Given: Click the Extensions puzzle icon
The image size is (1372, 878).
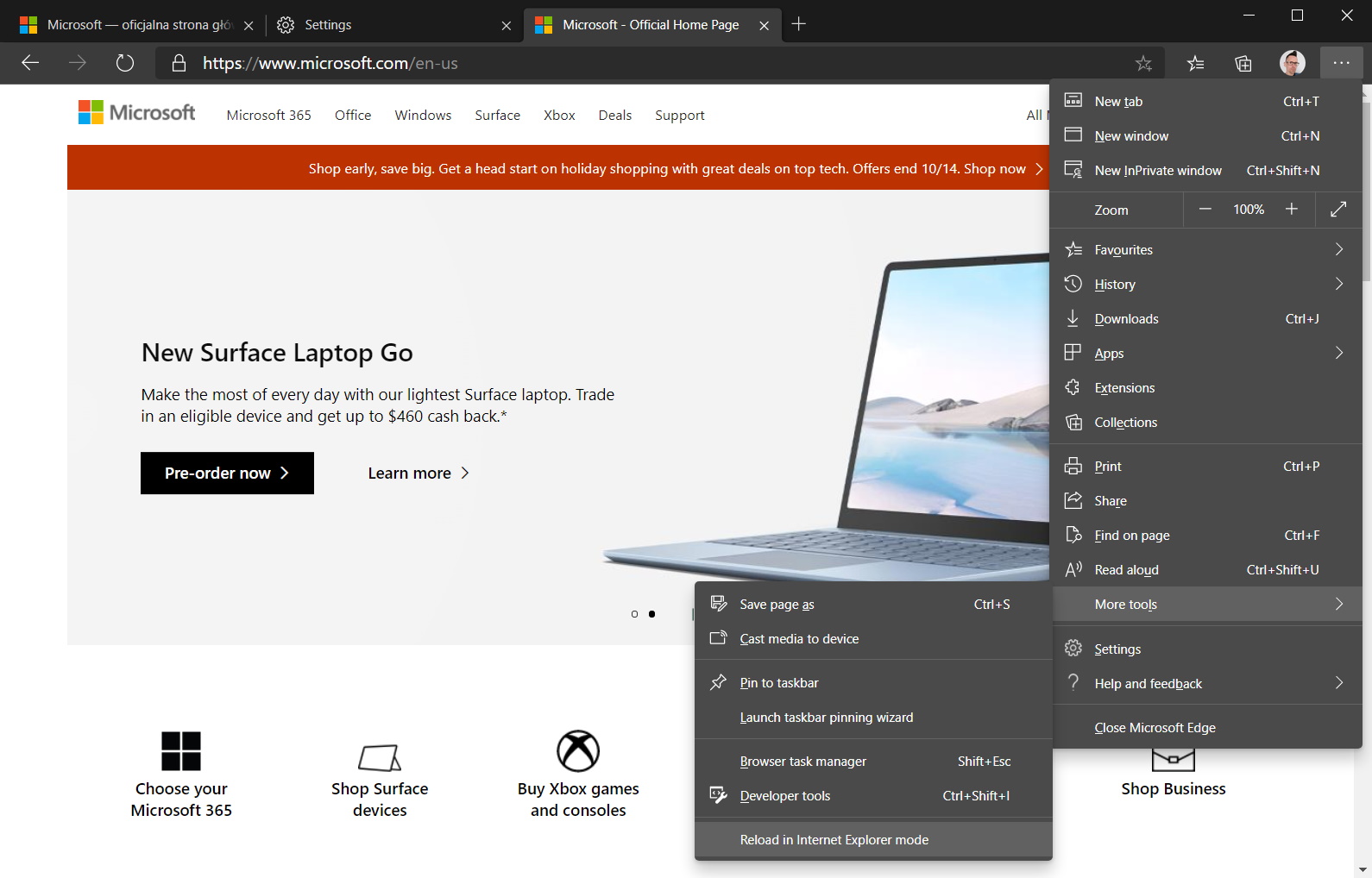Looking at the screenshot, I should click(1073, 388).
